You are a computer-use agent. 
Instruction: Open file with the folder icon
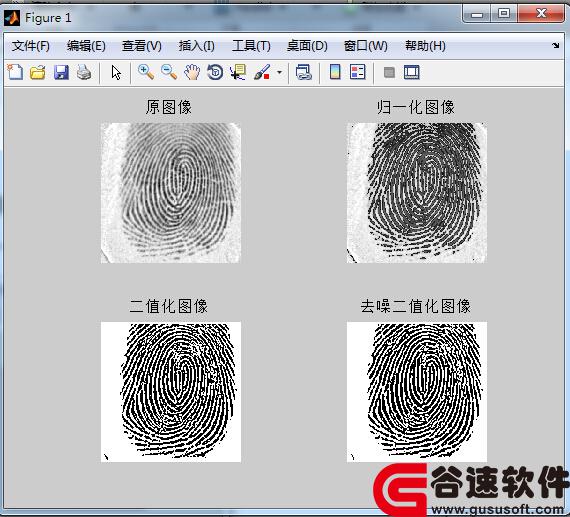pyautogui.click(x=38, y=72)
